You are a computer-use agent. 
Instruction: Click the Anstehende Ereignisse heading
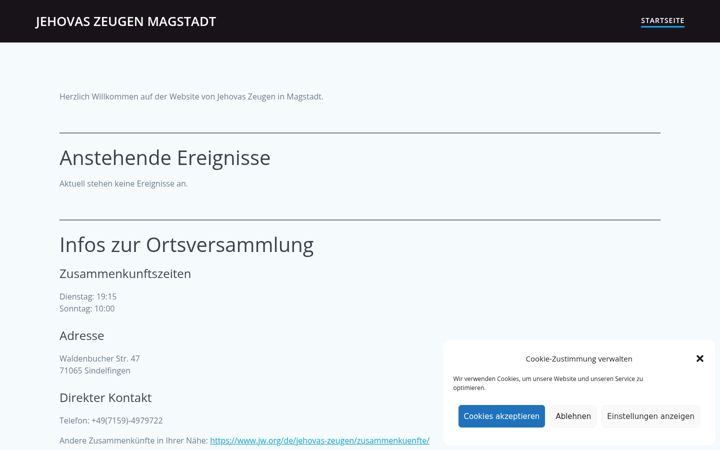(x=165, y=158)
